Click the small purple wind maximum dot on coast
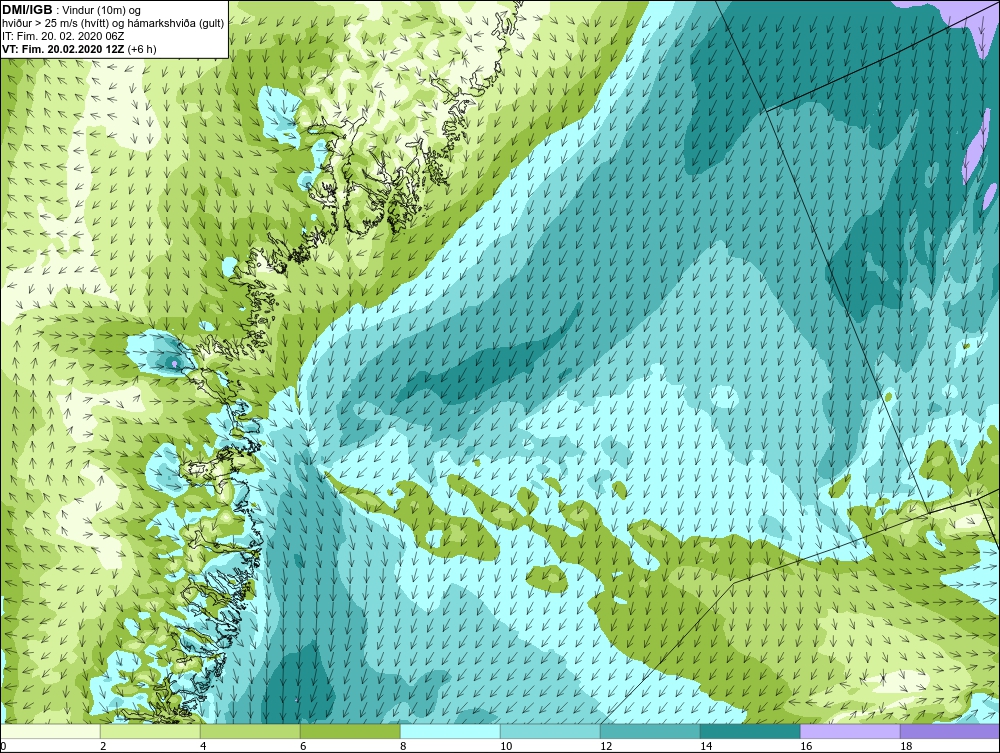Screen dimensions: 1000x753 174,364
